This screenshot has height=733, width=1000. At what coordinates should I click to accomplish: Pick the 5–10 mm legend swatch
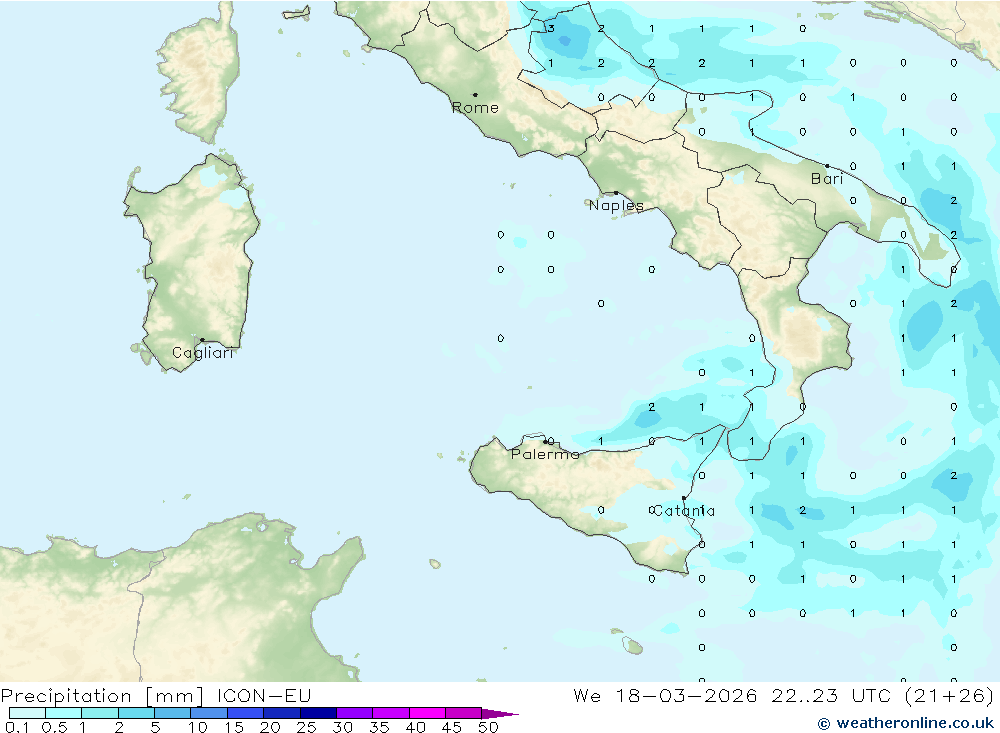point(173,713)
